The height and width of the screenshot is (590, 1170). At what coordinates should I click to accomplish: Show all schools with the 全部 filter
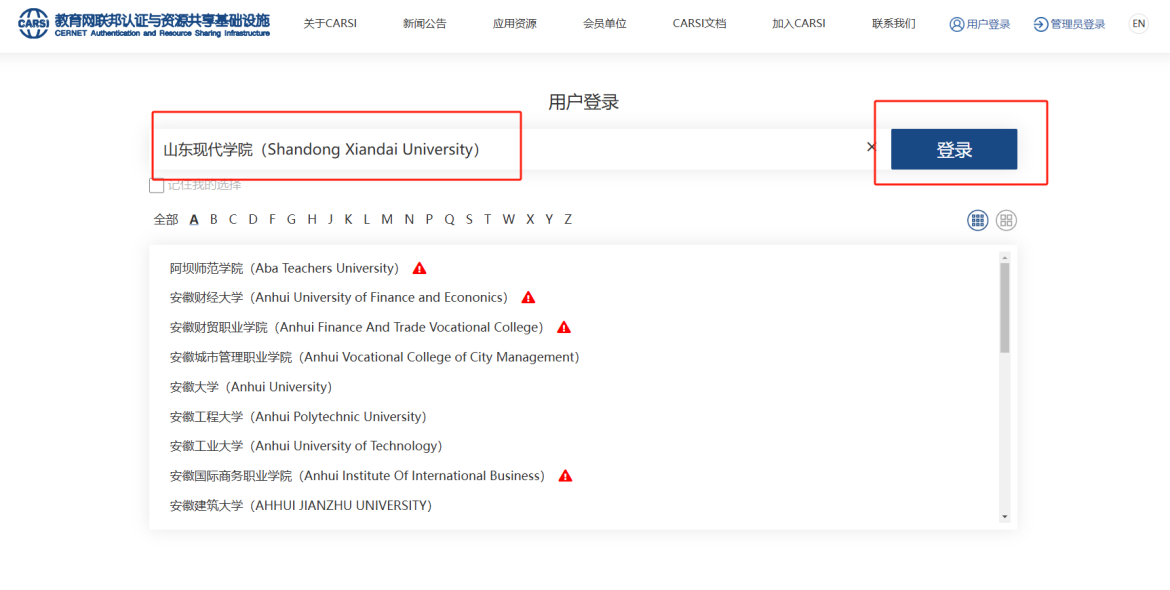(166, 219)
